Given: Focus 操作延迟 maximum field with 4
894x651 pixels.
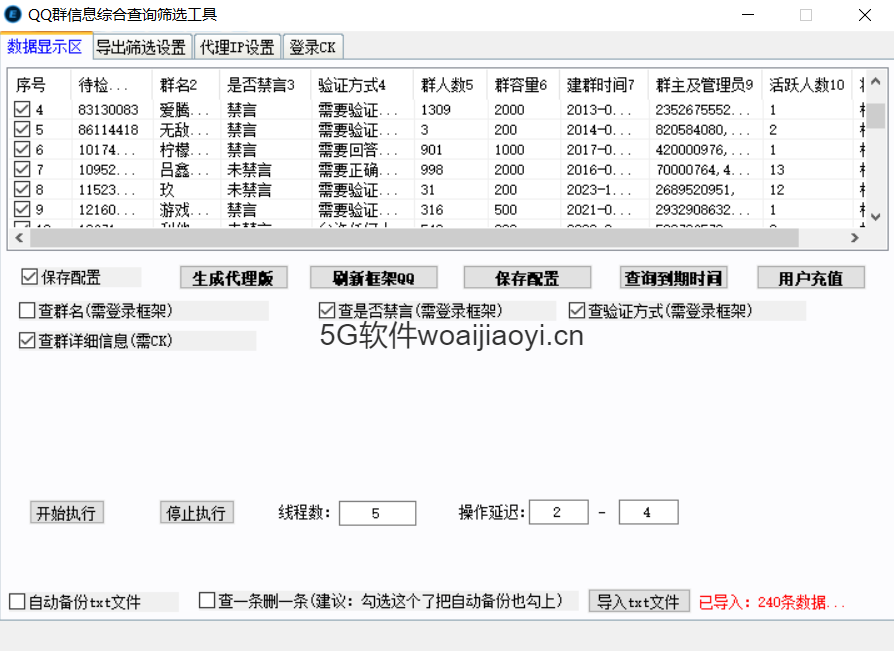Looking at the screenshot, I should [x=648, y=512].
